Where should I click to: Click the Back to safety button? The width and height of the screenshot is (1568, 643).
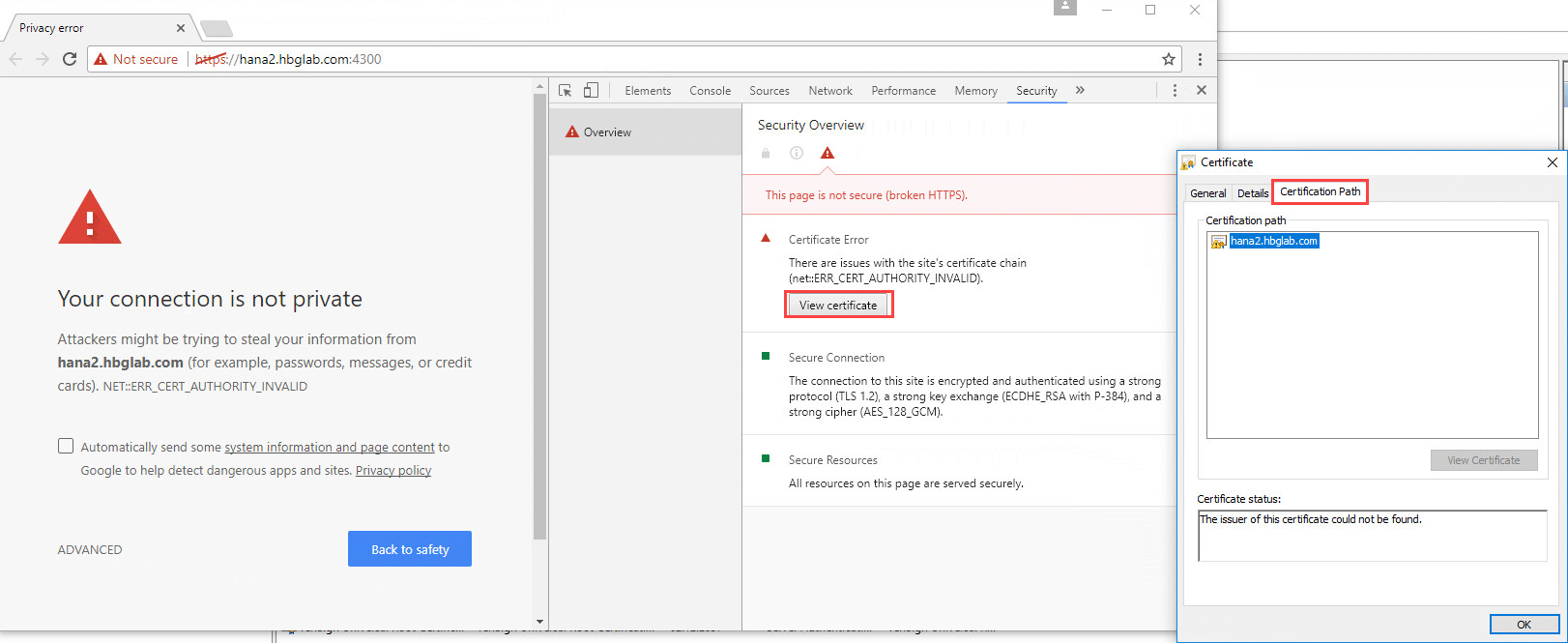coord(410,549)
